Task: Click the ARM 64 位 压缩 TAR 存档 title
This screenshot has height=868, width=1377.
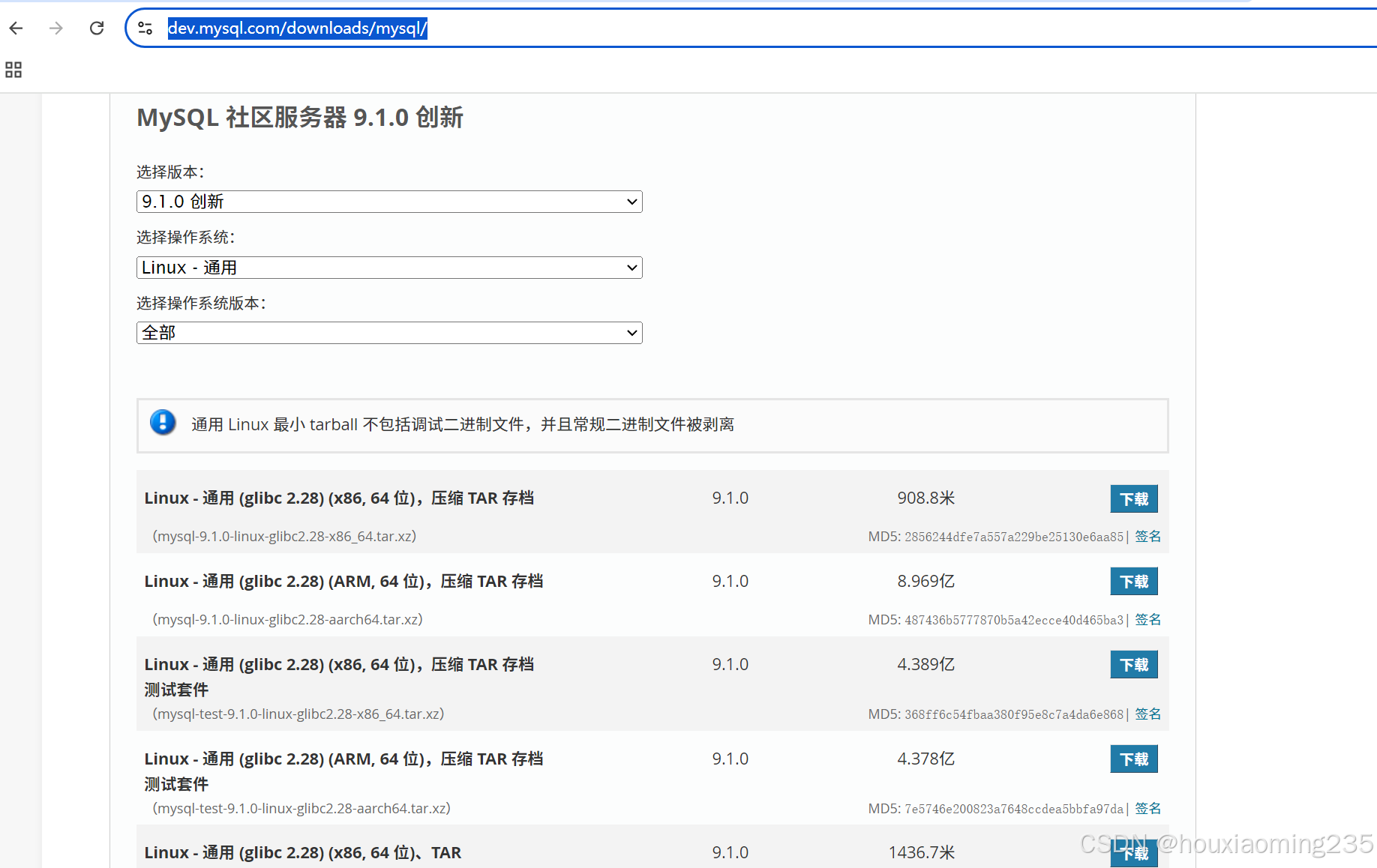Action: point(343,582)
